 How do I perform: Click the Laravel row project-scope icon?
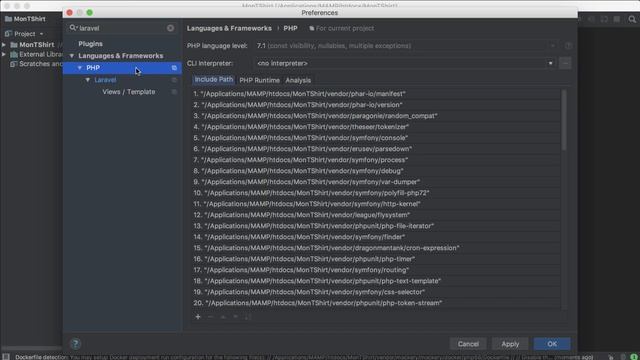pos(174,80)
